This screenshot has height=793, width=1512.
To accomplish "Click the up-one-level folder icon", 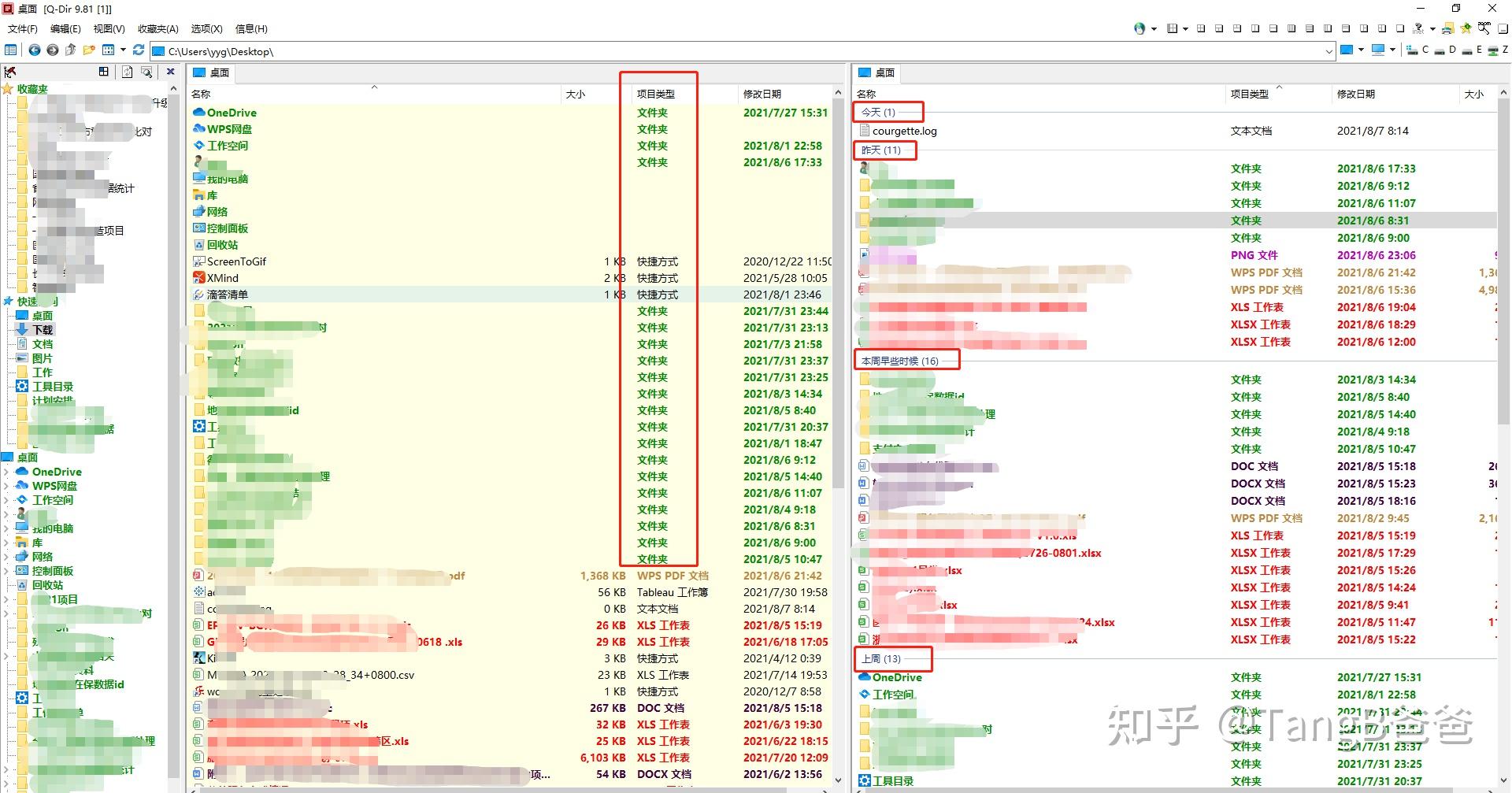I will 70,50.
